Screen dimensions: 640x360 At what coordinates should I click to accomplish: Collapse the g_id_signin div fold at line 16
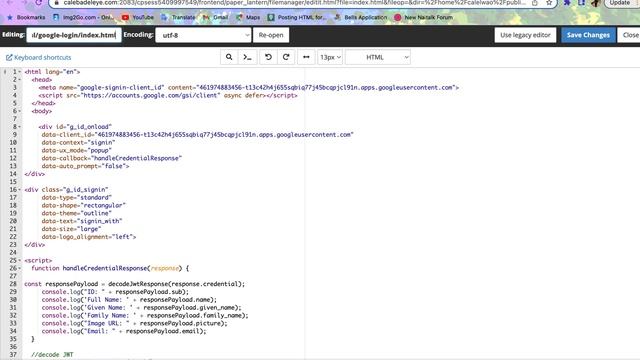tap(20, 190)
